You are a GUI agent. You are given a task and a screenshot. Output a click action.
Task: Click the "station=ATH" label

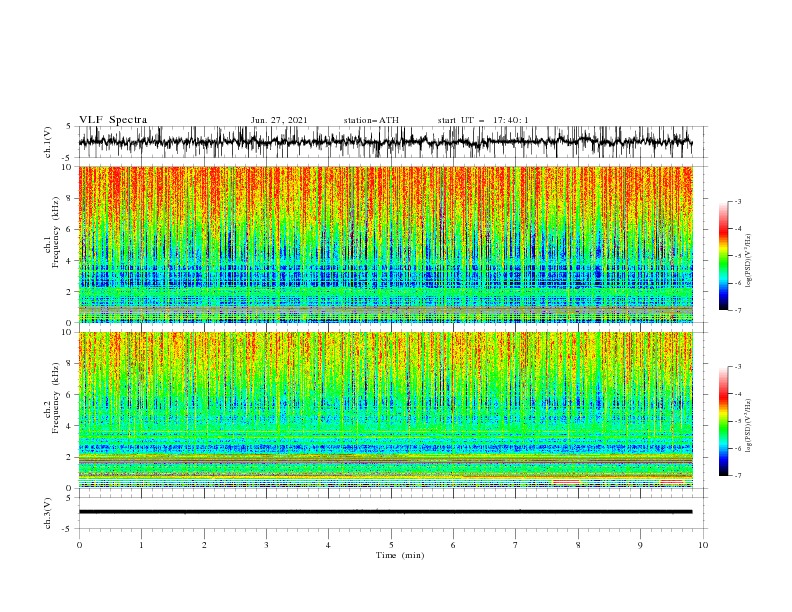[x=371, y=120]
